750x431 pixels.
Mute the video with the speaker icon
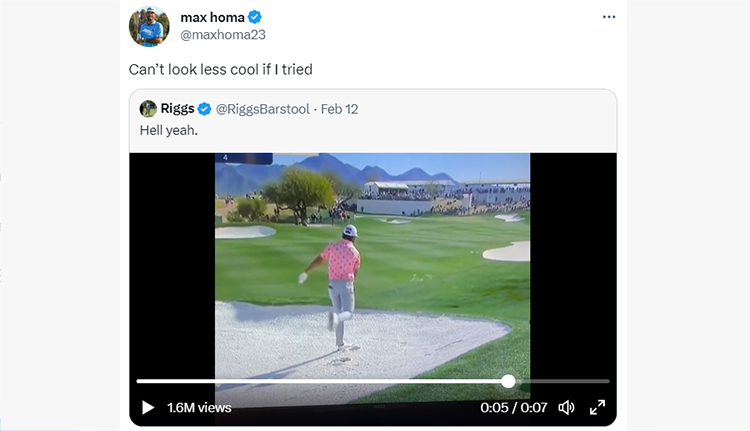566,408
